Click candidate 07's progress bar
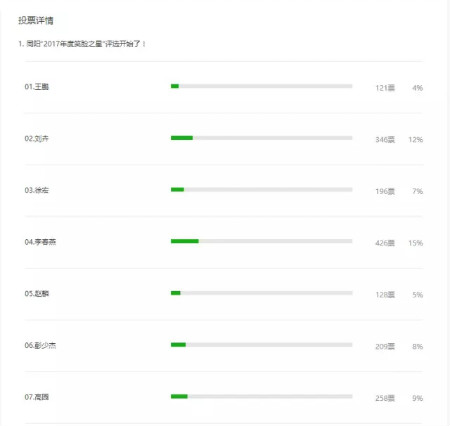 click(262, 396)
